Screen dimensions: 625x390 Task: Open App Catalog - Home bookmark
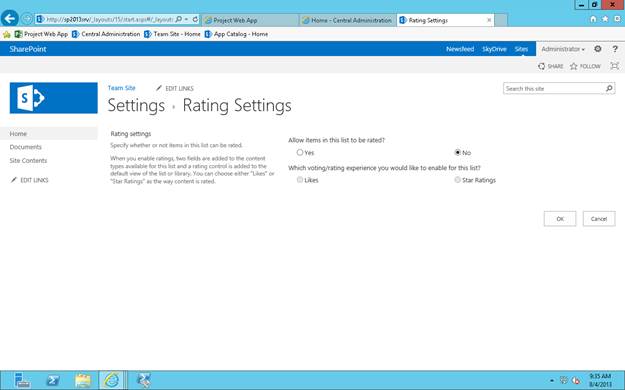click(x=236, y=34)
